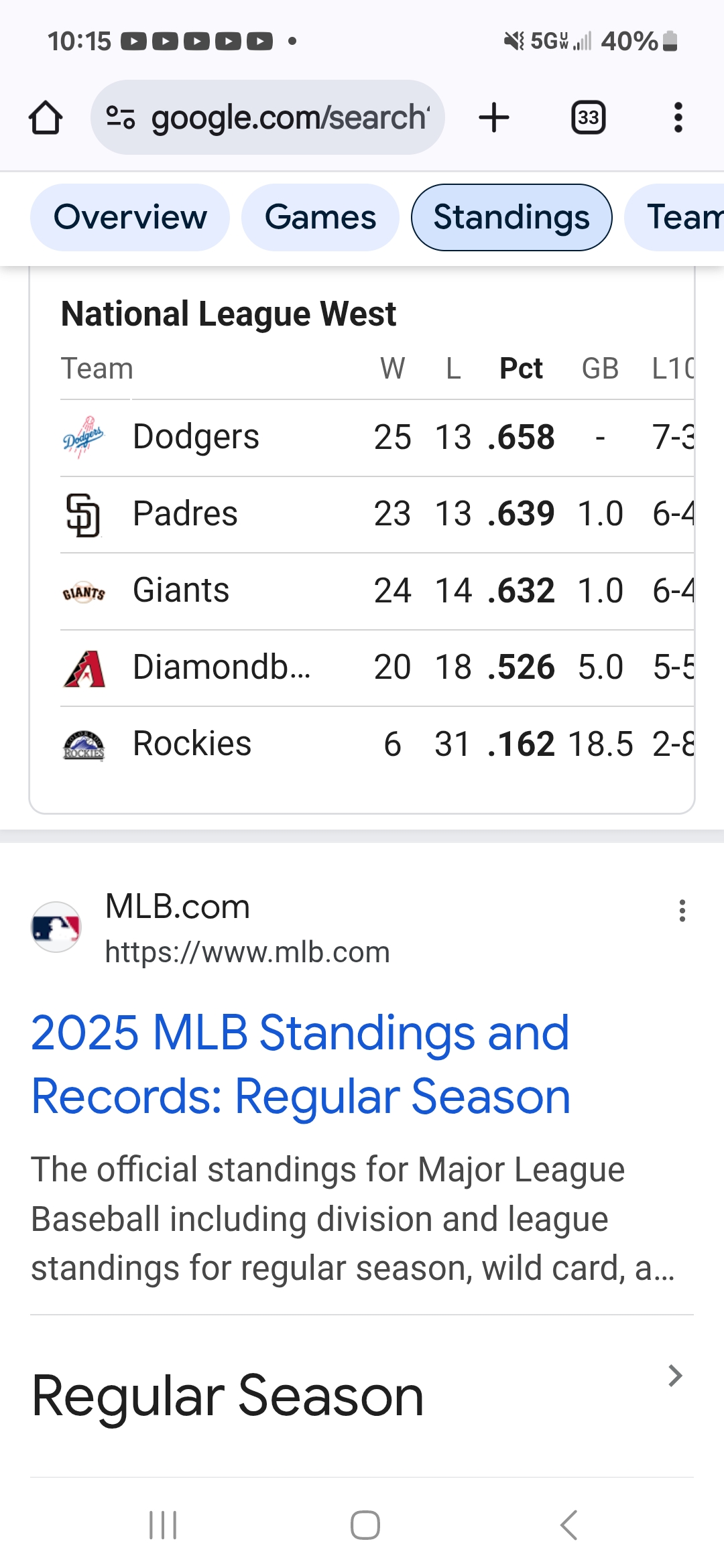Select the Standings tab
724x1568 pixels.
(x=511, y=217)
